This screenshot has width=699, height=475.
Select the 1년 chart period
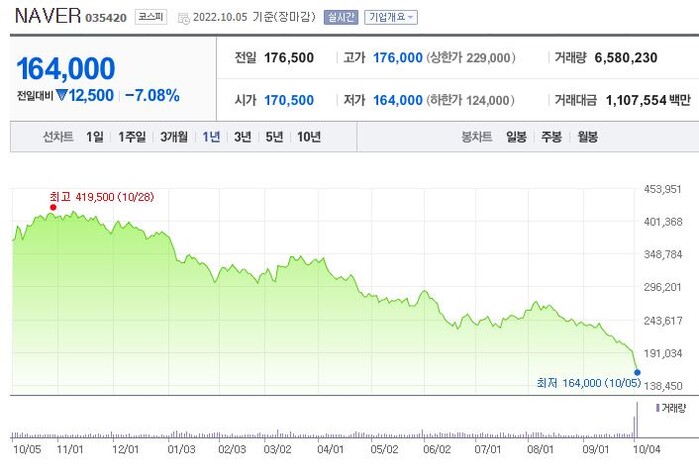pyautogui.click(x=211, y=137)
